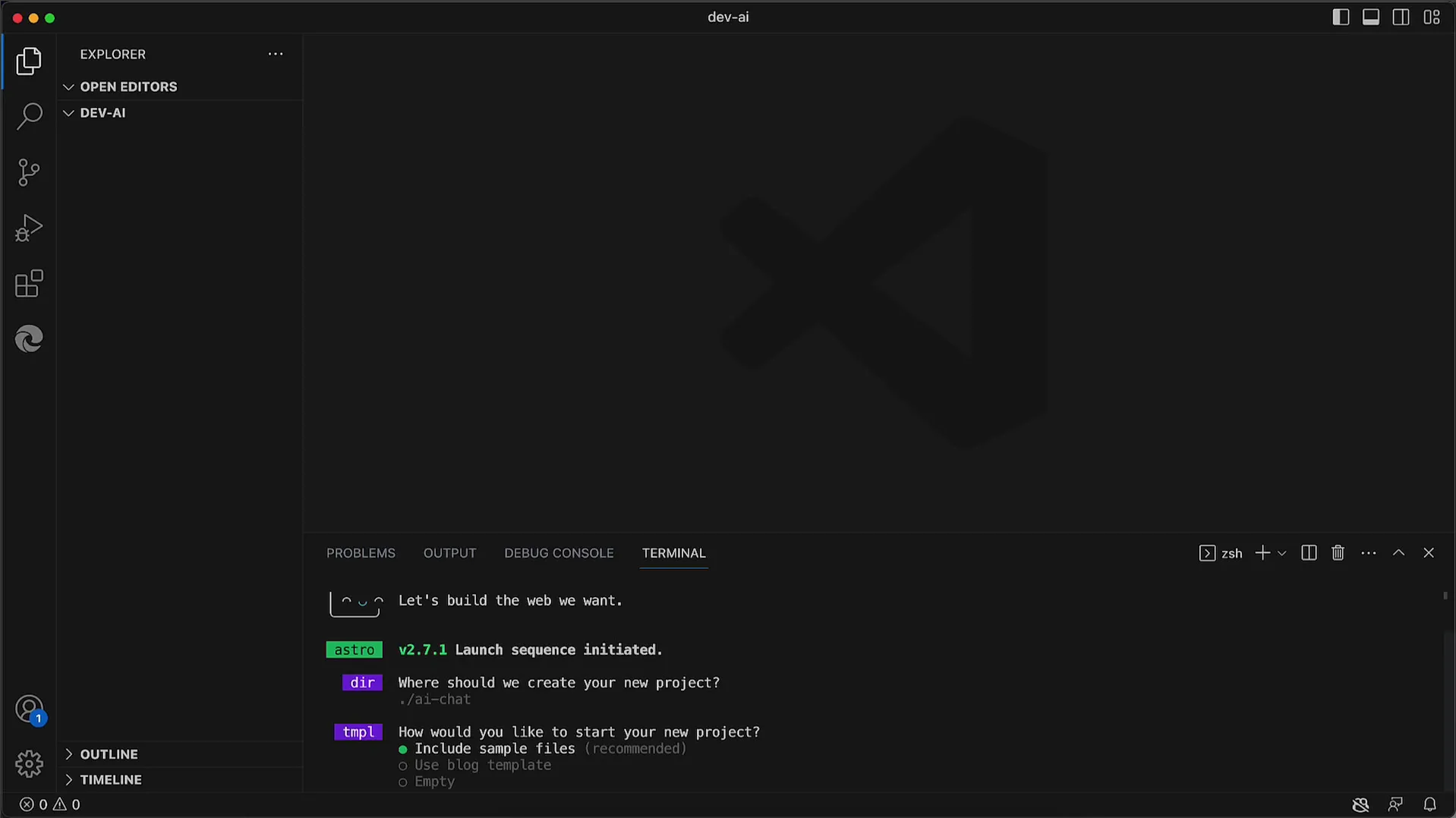Toggle primary side bar layout icon
The image size is (1456, 818).
tap(1341, 17)
